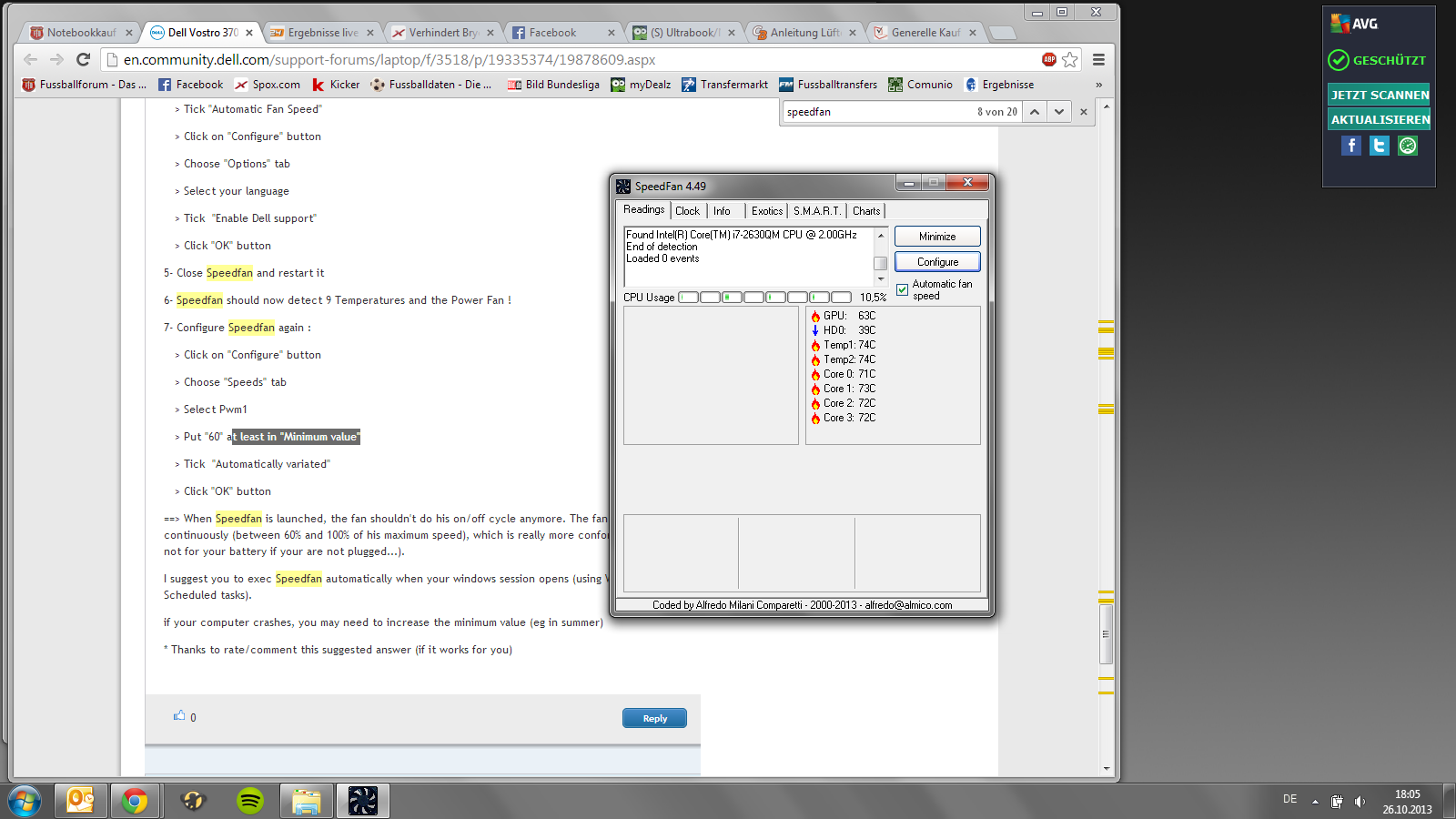The height and width of the screenshot is (819, 1456).
Task: Click thumbs-up like icon on post
Action: click(179, 716)
